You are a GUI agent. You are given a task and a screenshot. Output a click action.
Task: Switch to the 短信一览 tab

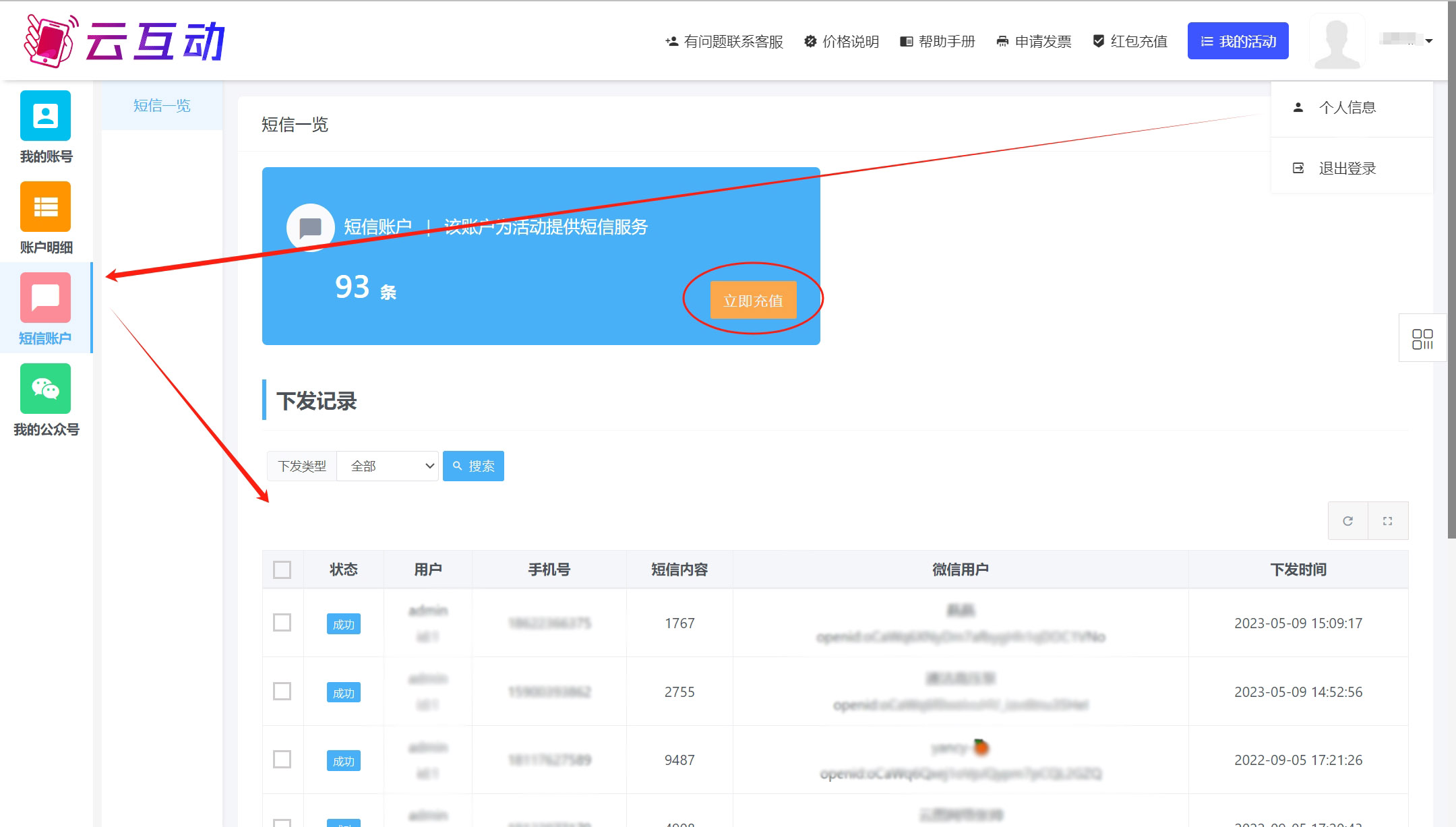click(x=162, y=106)
